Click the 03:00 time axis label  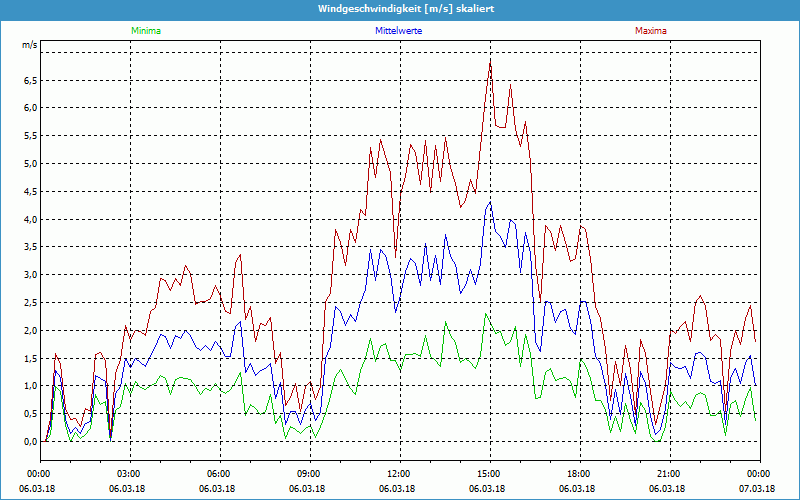coord(129,474)
